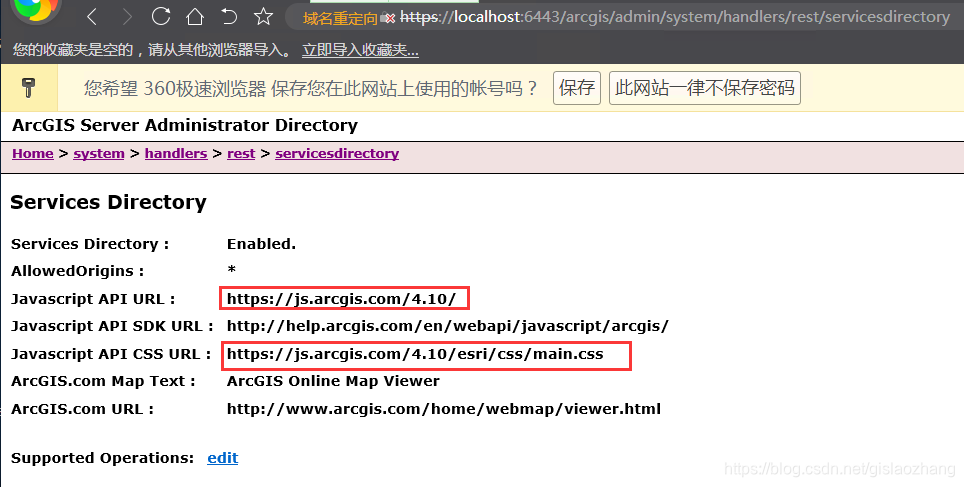Click the 域名重定向 label in address bar
Viewport: 964px width, 487px height.
tap(340, 19)
